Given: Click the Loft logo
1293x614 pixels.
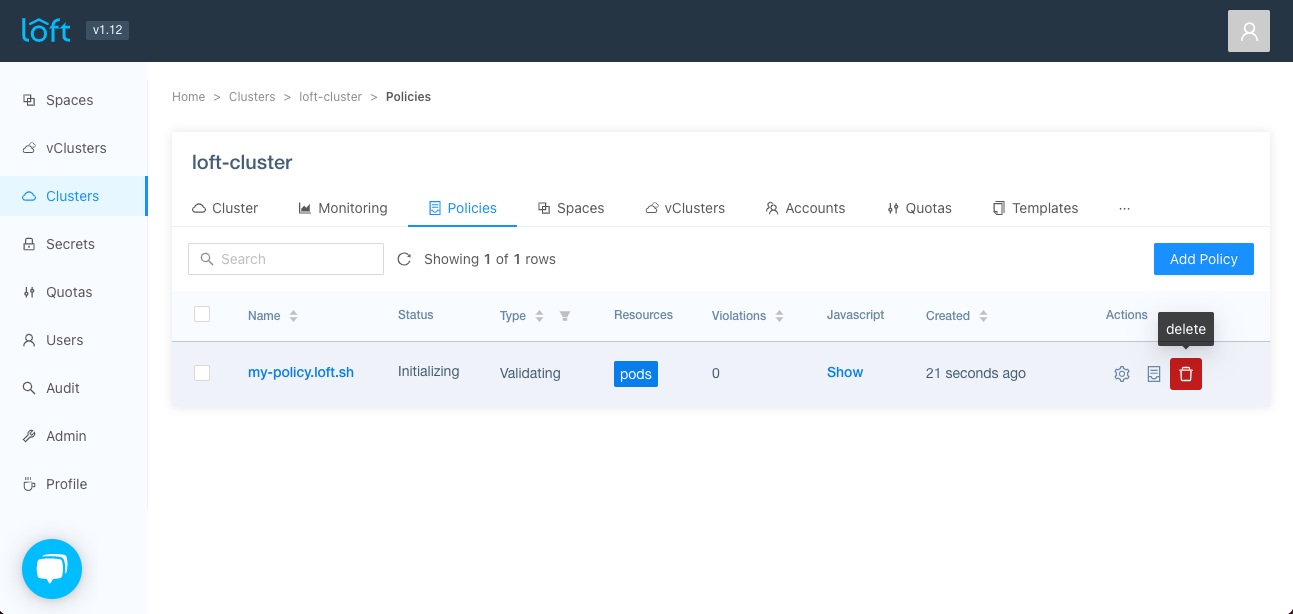Looking at the screenshot, I should point(47,30).
